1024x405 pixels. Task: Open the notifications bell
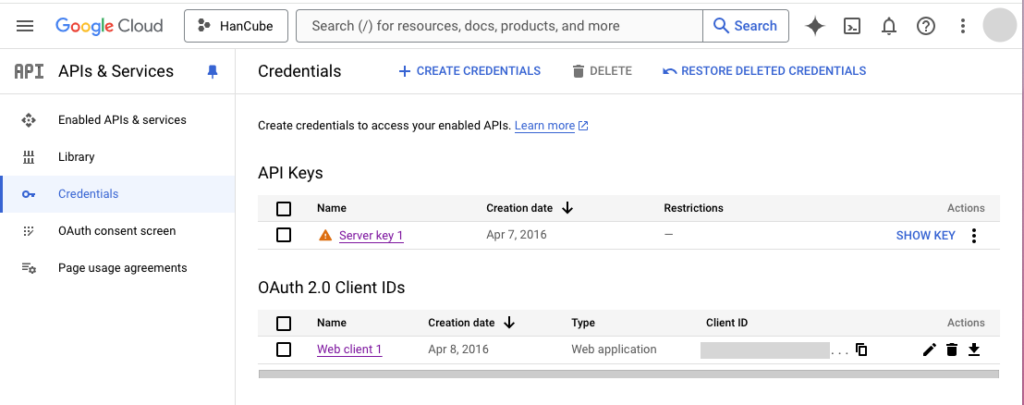[889, 26]
